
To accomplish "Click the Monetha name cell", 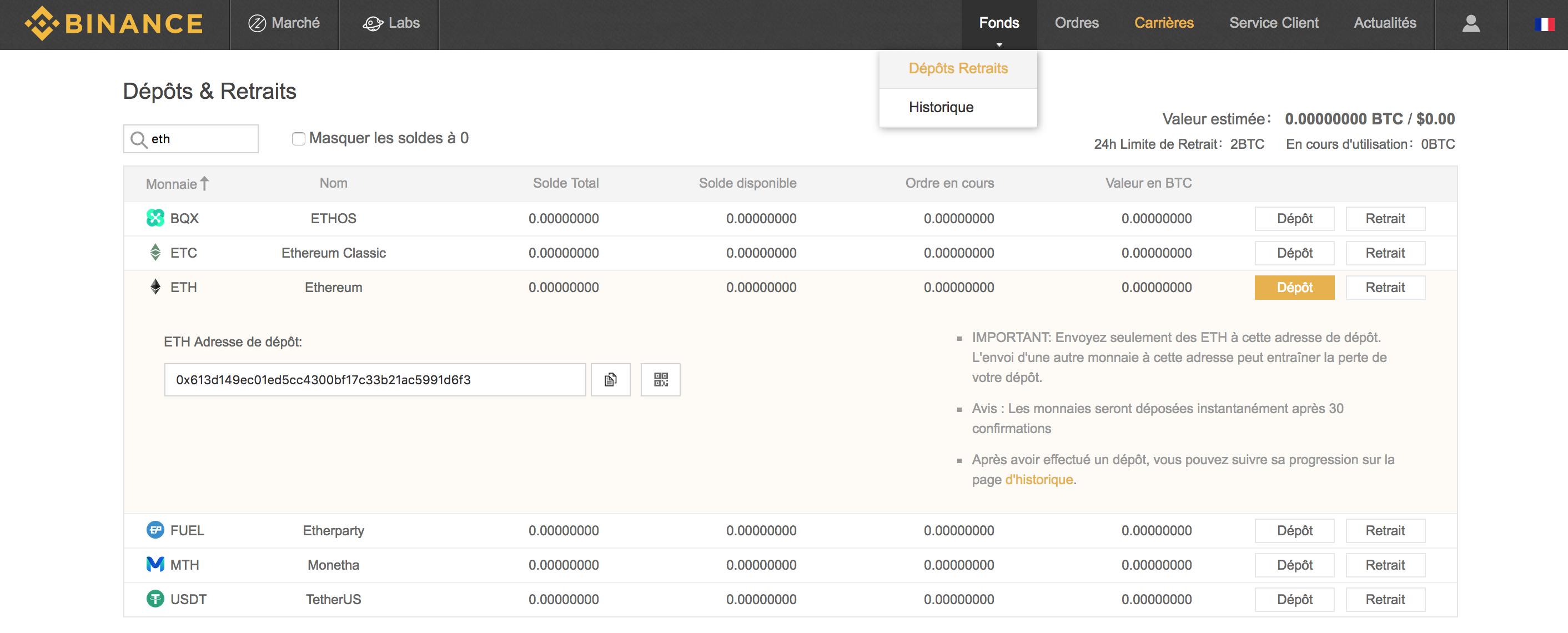I will (x=334, y=565).
